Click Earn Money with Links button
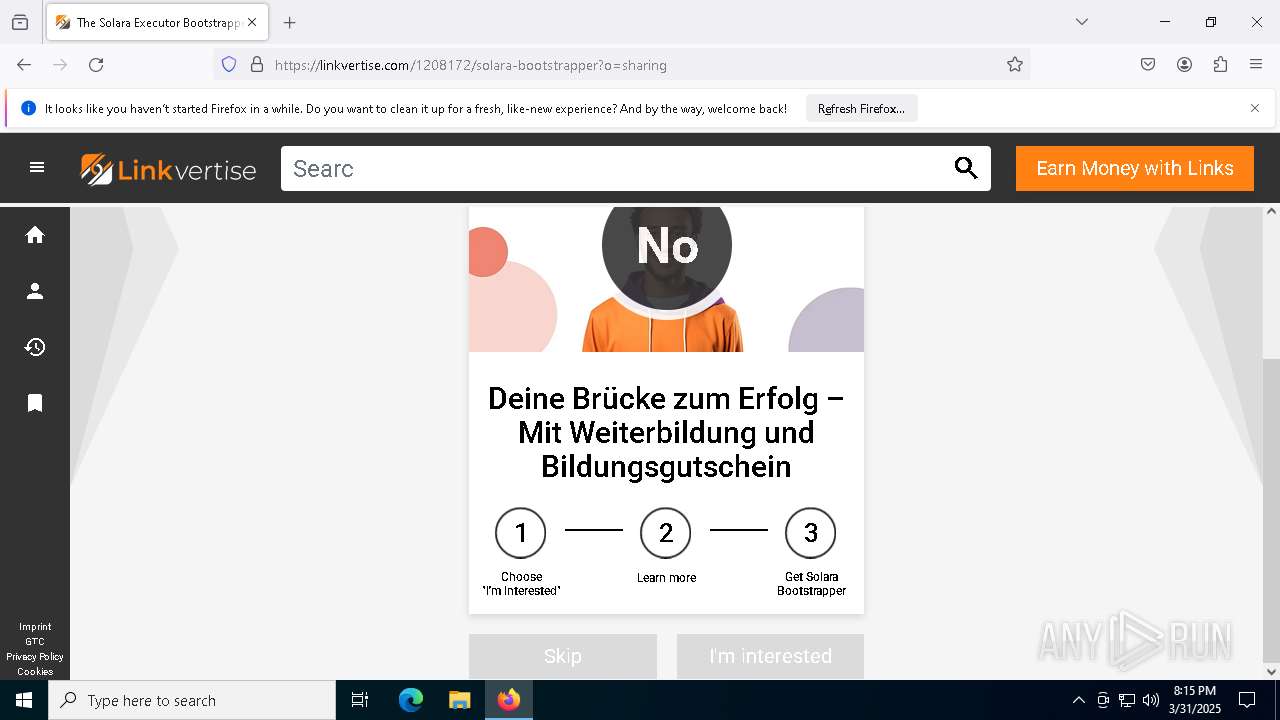Image resolution: width=1280 pixels, height=720 pixels. 1135,168
